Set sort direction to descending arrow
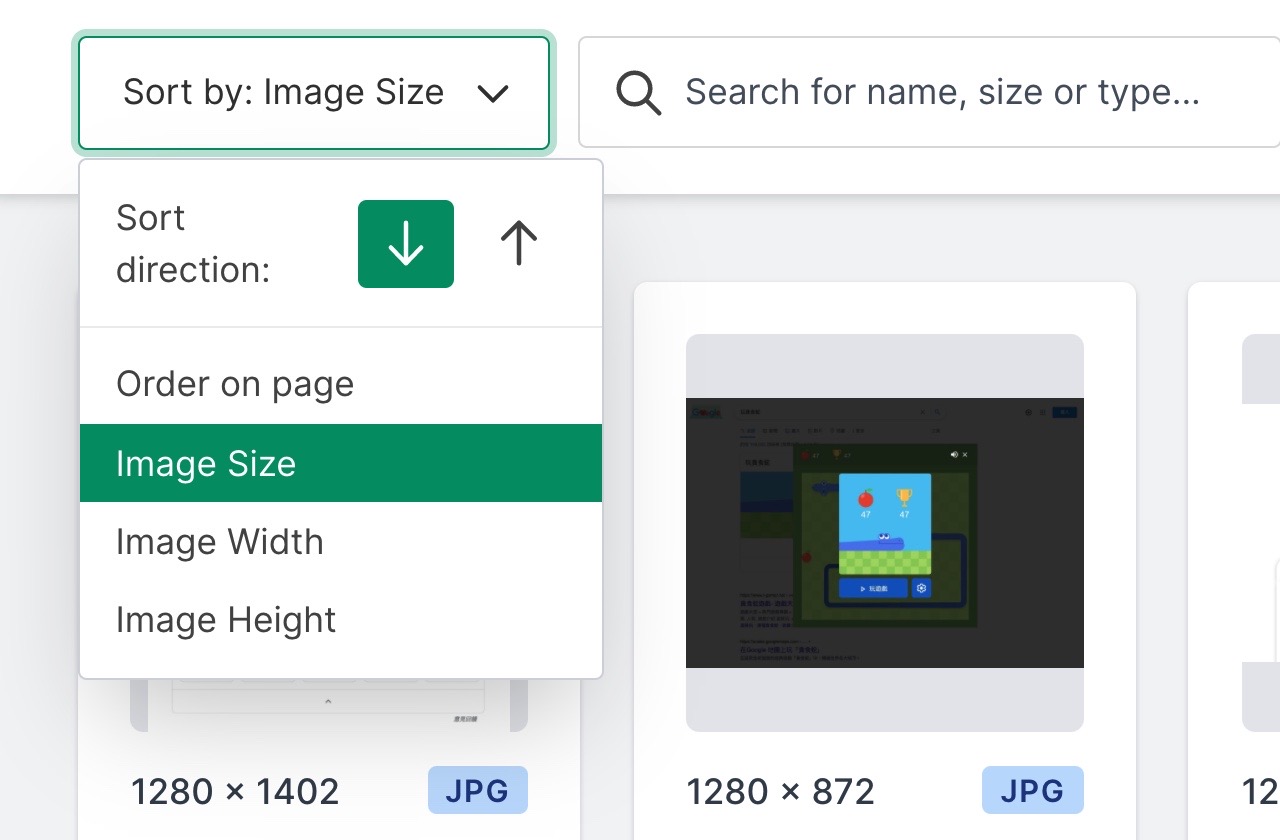This screenshot has width=1280, height=840. click(x=406, y=244)
